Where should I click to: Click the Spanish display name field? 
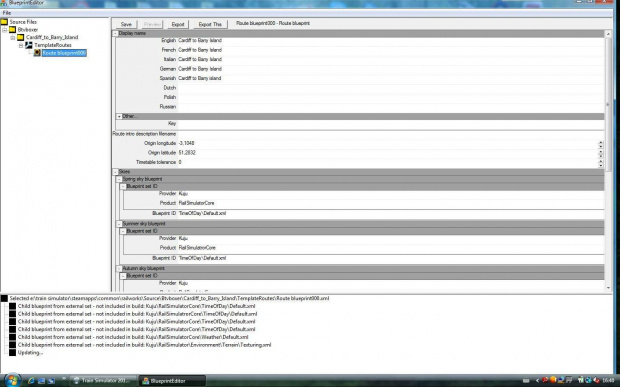[x=391, y=78]
